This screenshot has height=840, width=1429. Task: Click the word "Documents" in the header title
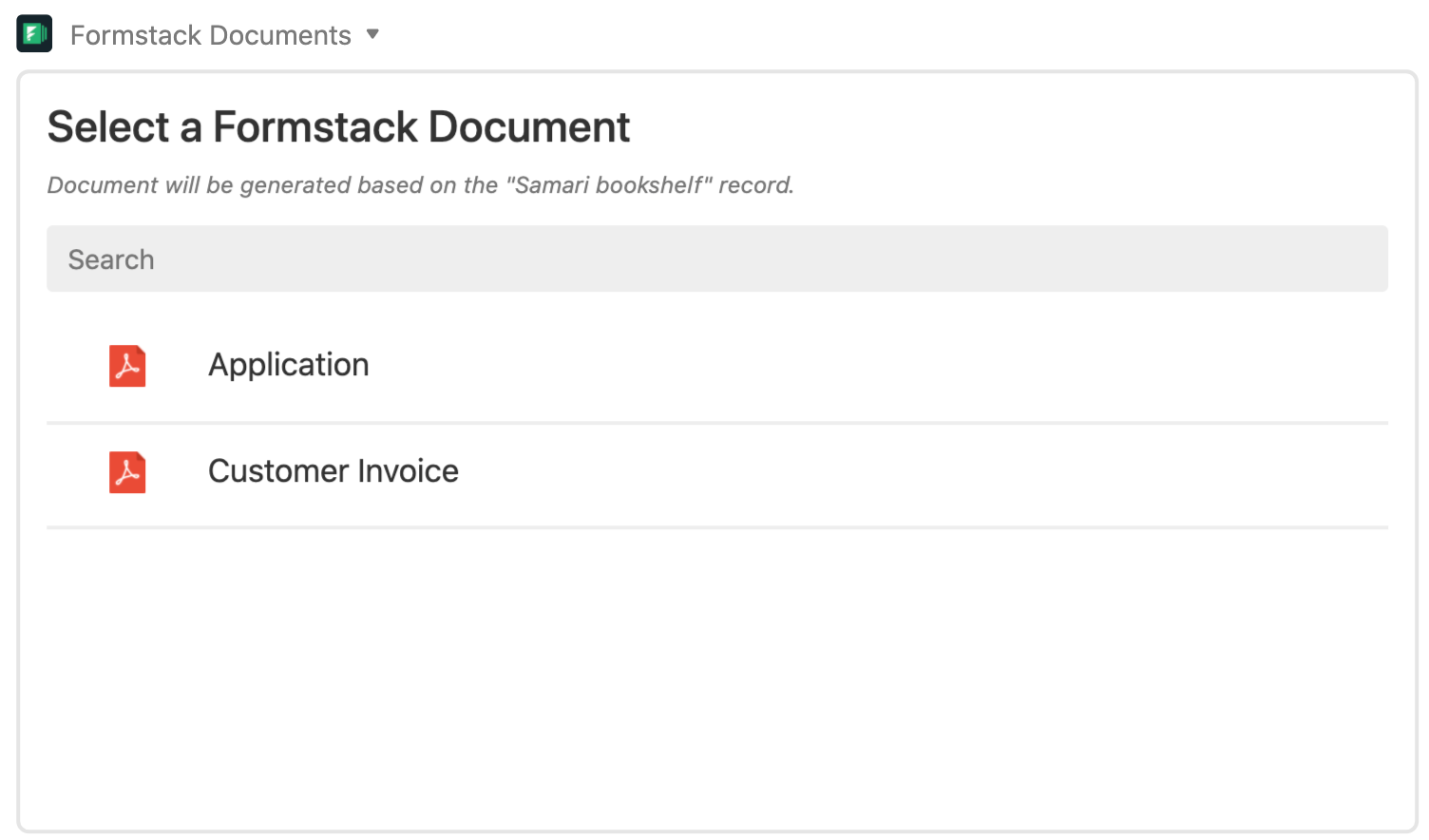pos(280,35)
